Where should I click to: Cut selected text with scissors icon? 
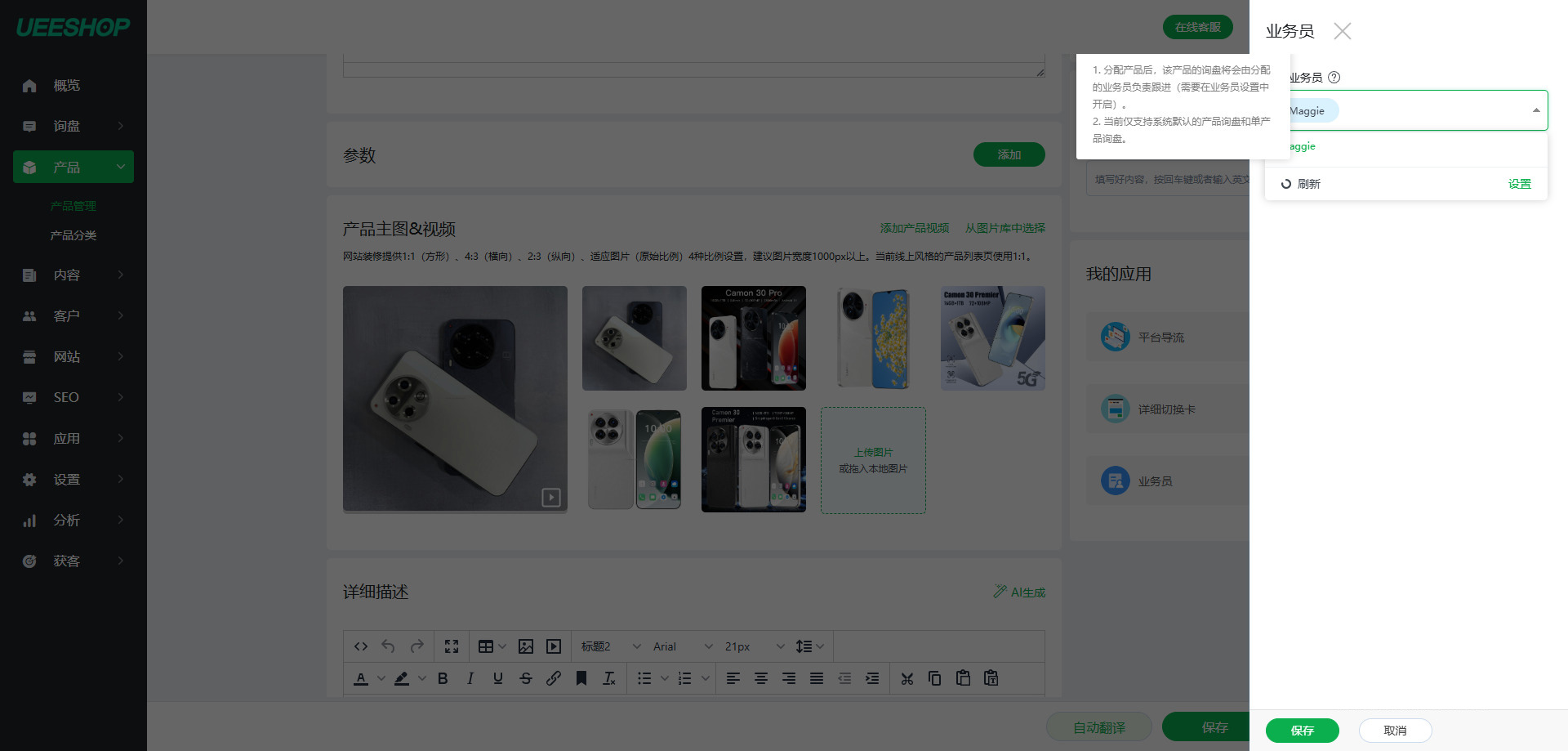click(x=907, y=678)
